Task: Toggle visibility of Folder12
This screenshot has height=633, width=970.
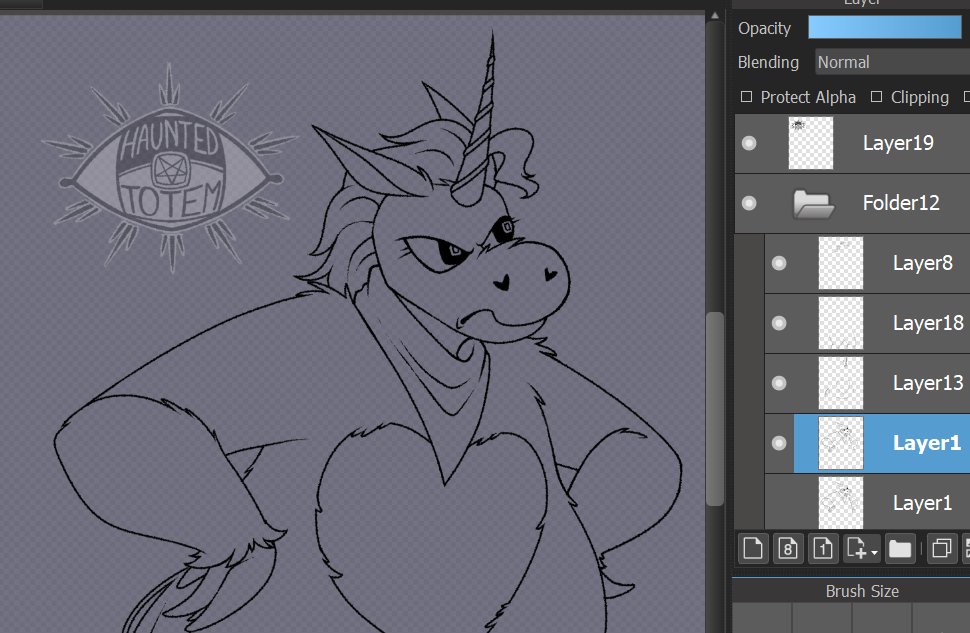Action: [749, 203]
